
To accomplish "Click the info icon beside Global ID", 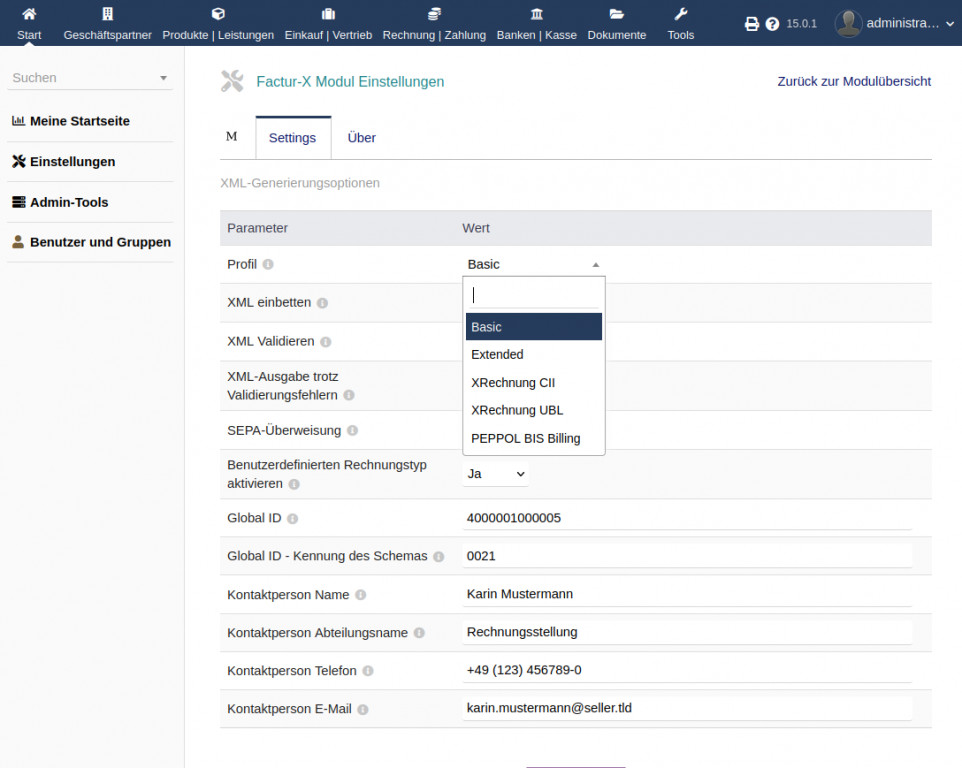I will click(293, 519).
